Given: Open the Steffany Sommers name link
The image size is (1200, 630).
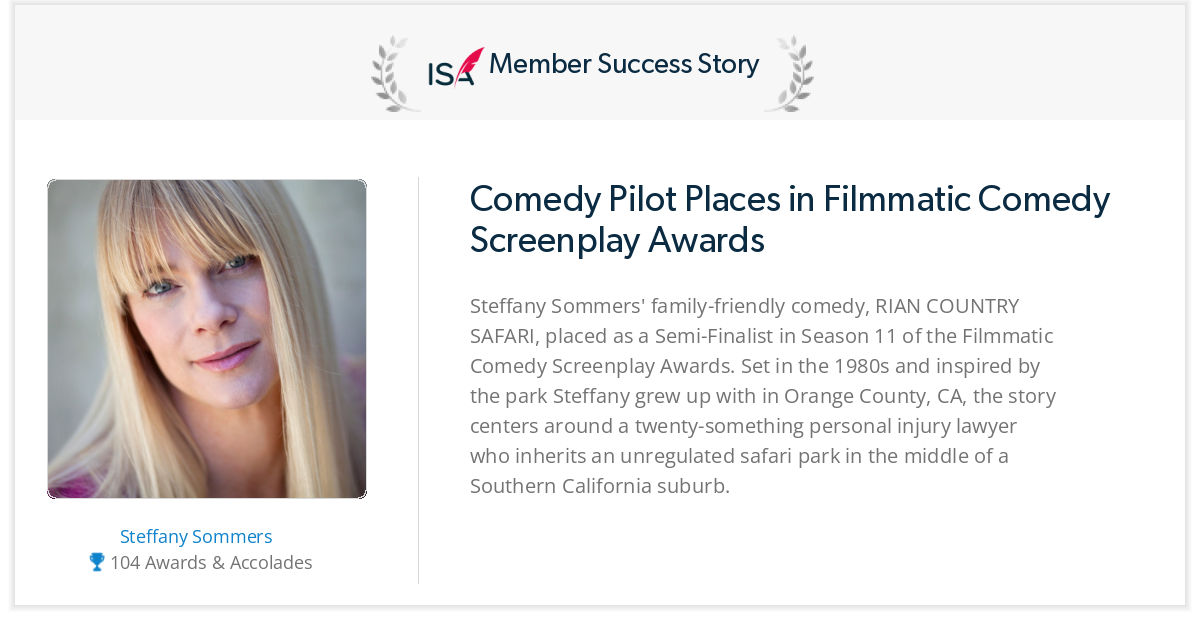Looking at the screenshot, I should (196, 537).
